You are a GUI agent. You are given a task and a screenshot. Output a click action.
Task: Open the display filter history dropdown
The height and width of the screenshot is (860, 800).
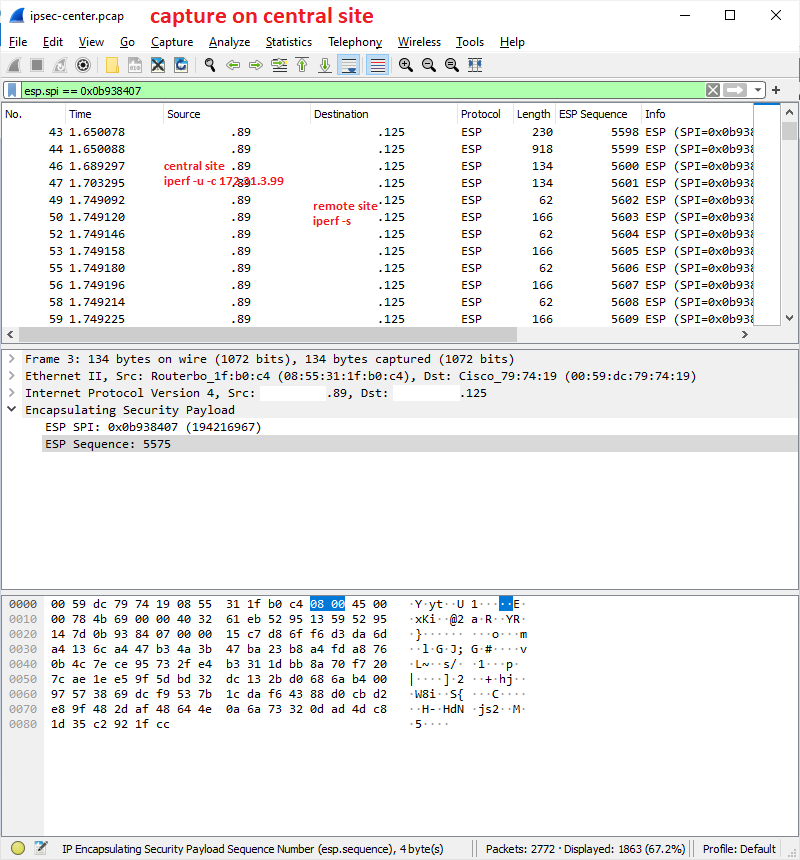[757, 90]
